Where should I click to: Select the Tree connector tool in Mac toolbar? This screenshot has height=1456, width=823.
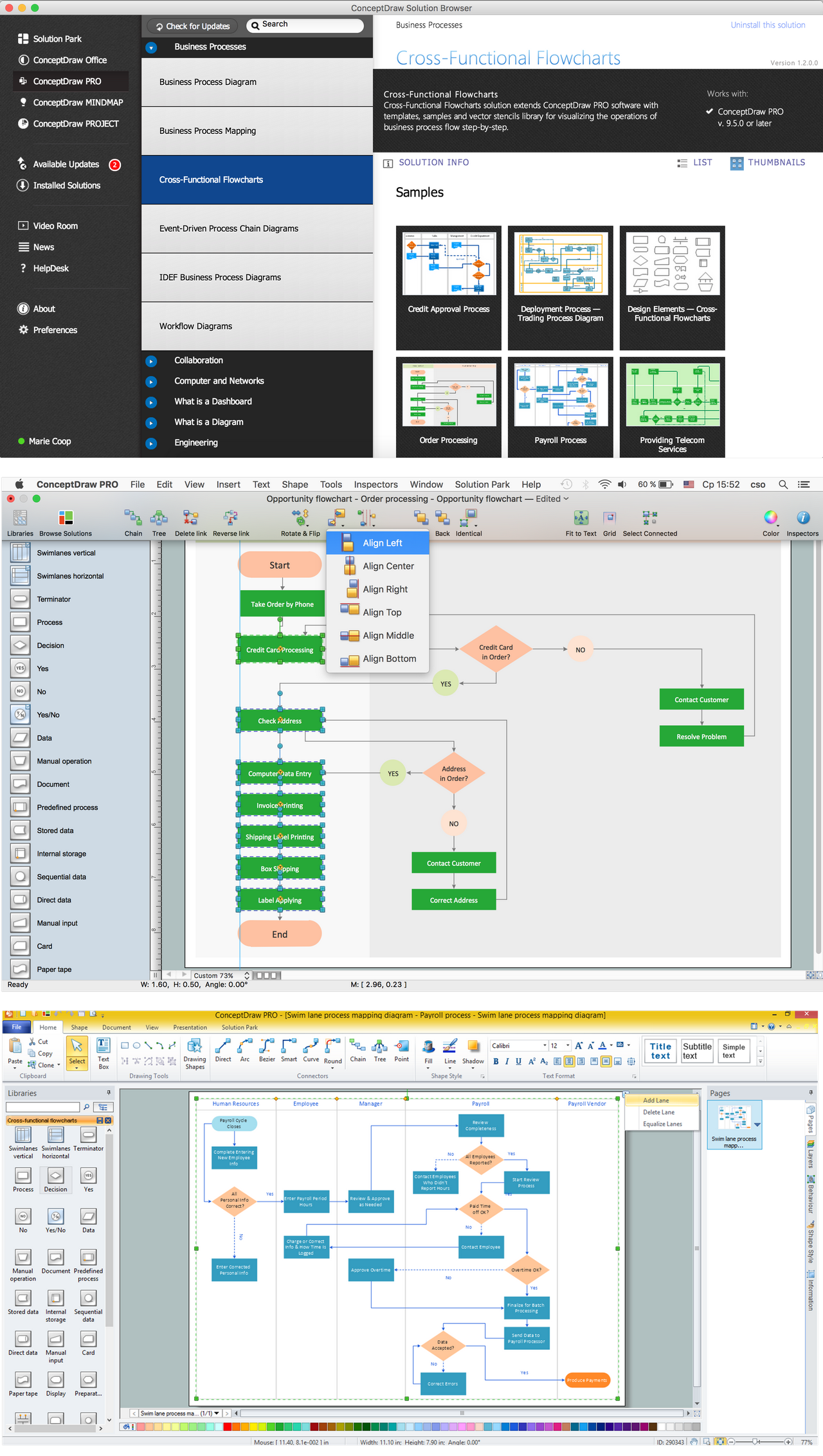(159, 518)
